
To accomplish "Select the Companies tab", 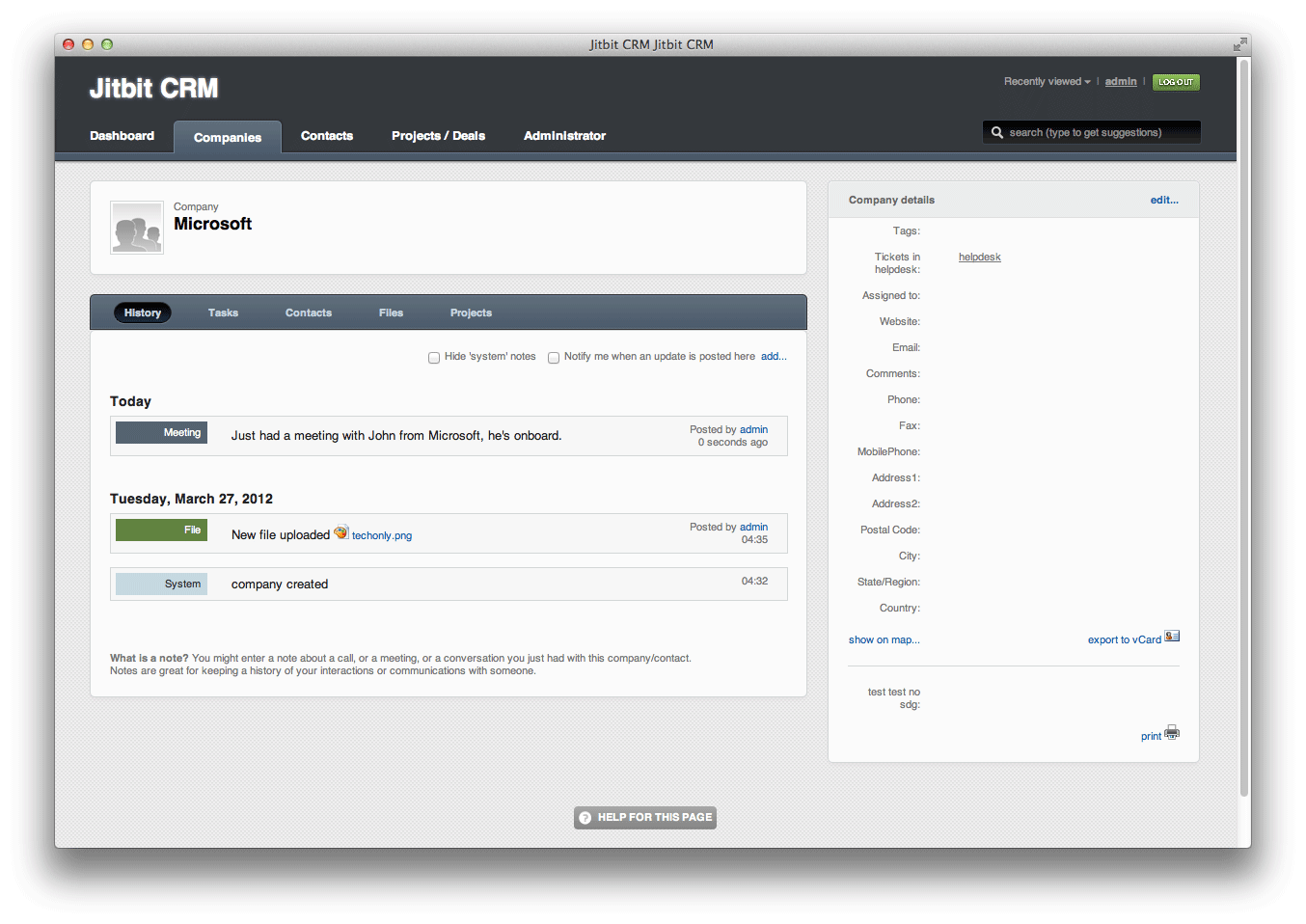I will click(228, 137).
